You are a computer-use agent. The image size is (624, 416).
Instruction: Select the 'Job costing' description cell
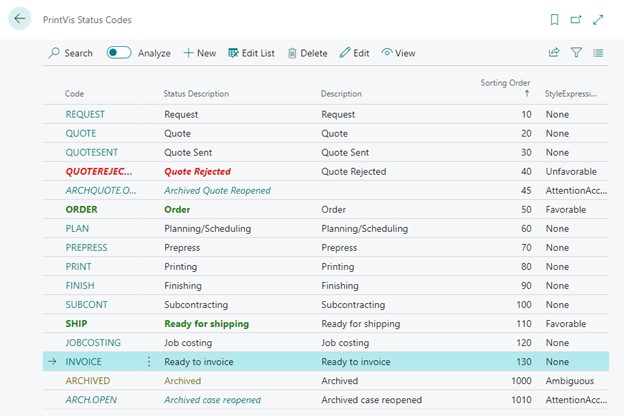coord(345,343)
